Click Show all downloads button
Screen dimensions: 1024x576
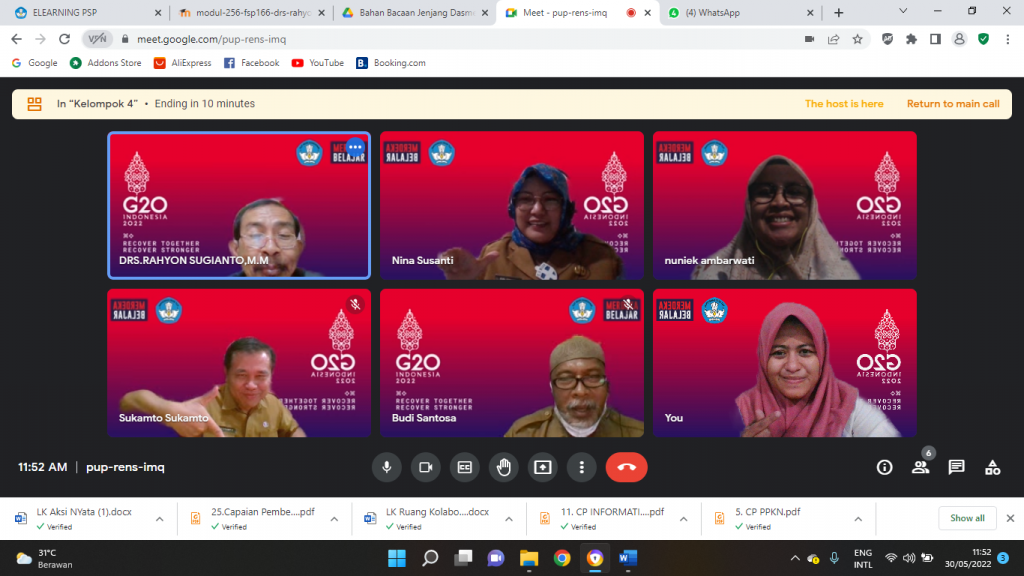pyautogui.click(x=967, y=518)
